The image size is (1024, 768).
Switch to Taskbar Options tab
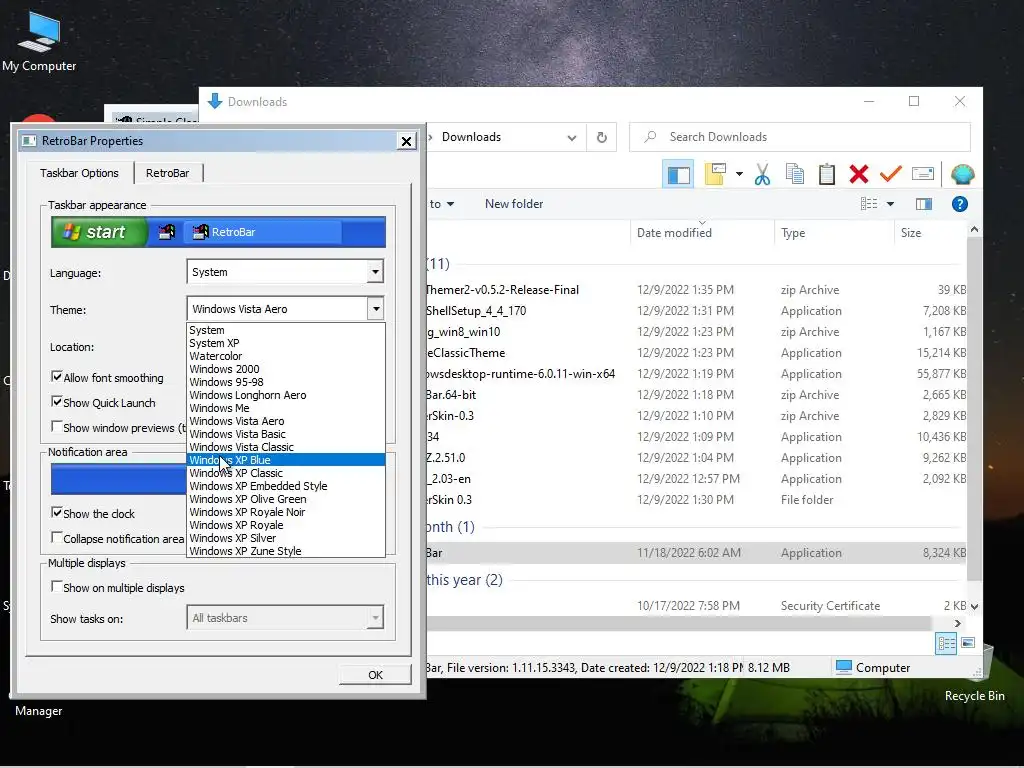[x=80, y=173]
